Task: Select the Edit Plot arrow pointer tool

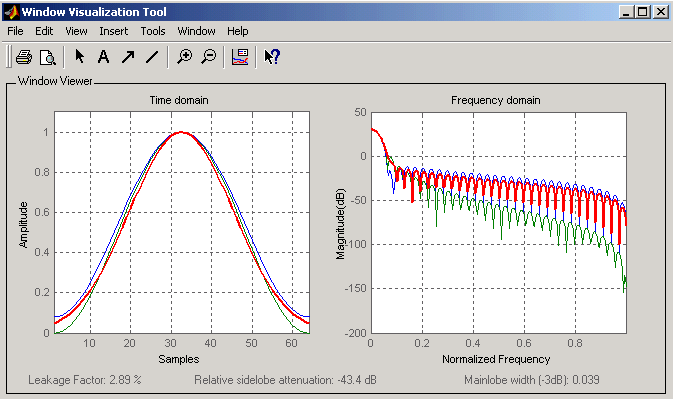Action: [80, 57]
